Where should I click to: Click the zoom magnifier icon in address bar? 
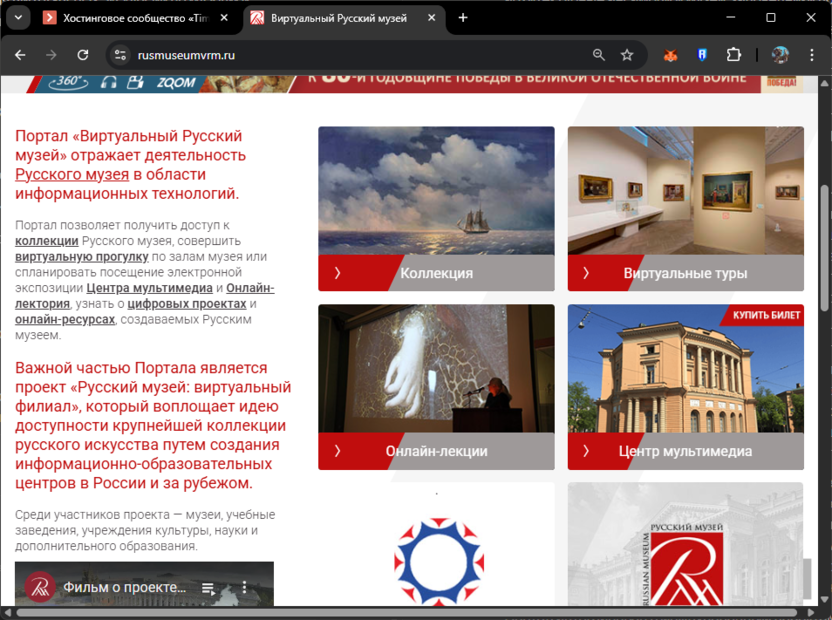pyautogui.click(x=598, y=55)
